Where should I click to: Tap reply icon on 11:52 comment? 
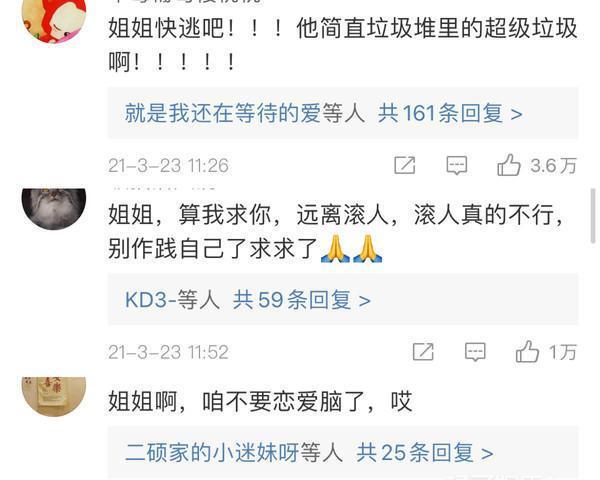click(475, 352)
